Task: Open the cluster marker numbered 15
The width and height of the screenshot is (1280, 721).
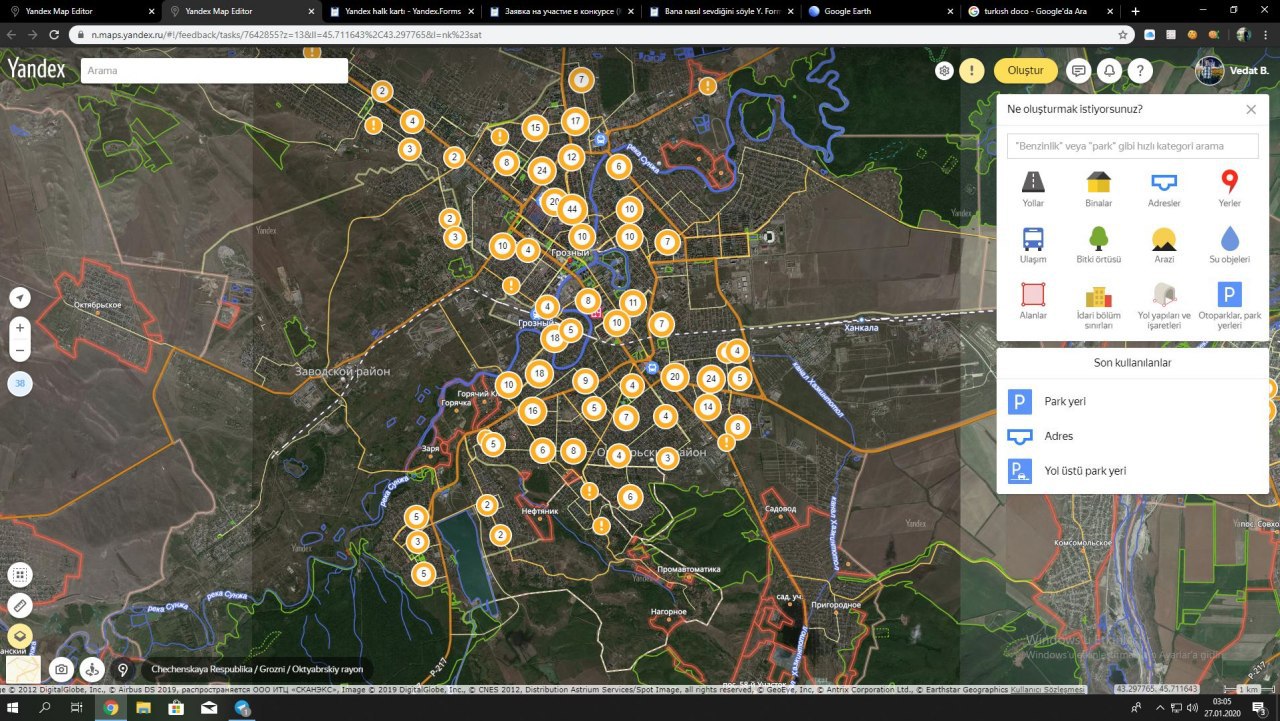Action: pyautogui.click(x=535, y=128)
